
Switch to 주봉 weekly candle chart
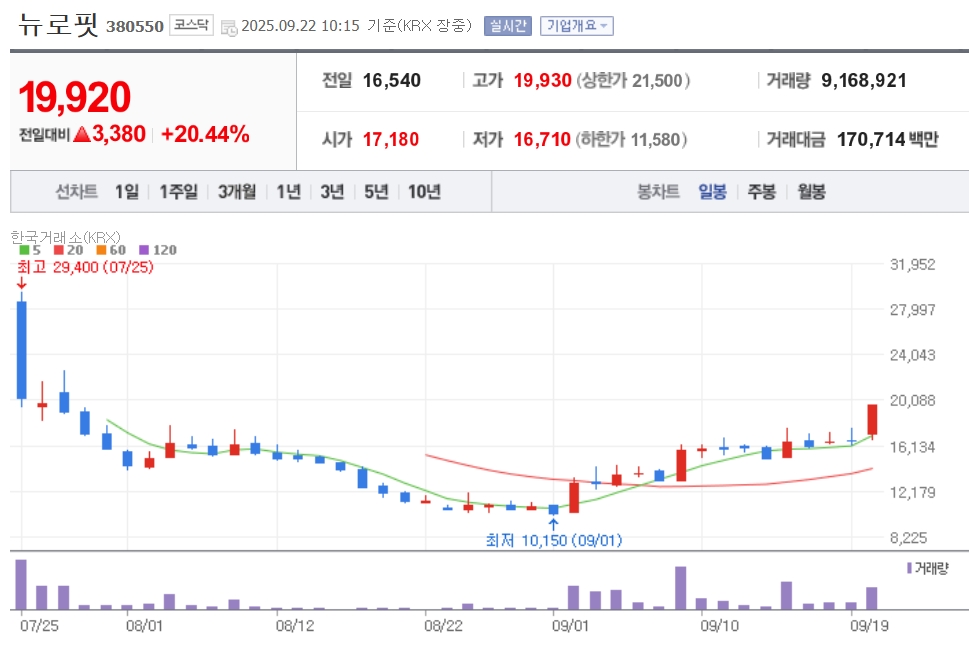762,192
